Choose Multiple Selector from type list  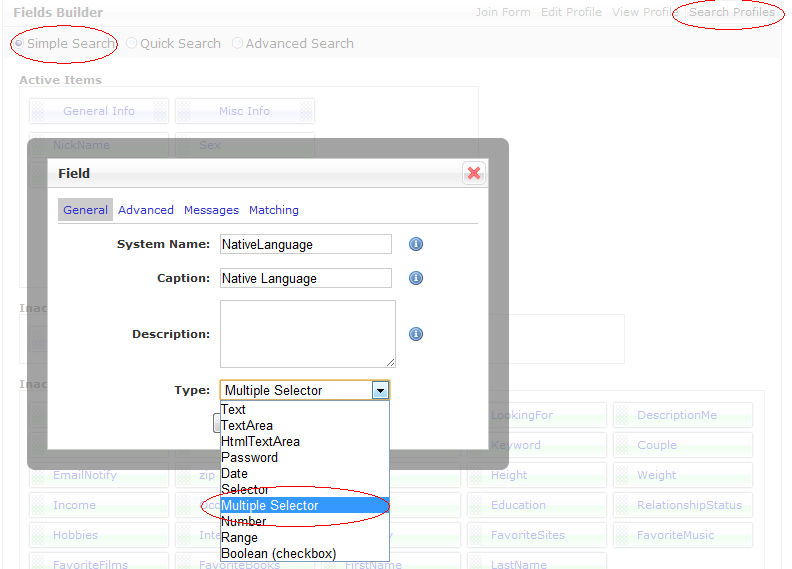click(270, 506)
